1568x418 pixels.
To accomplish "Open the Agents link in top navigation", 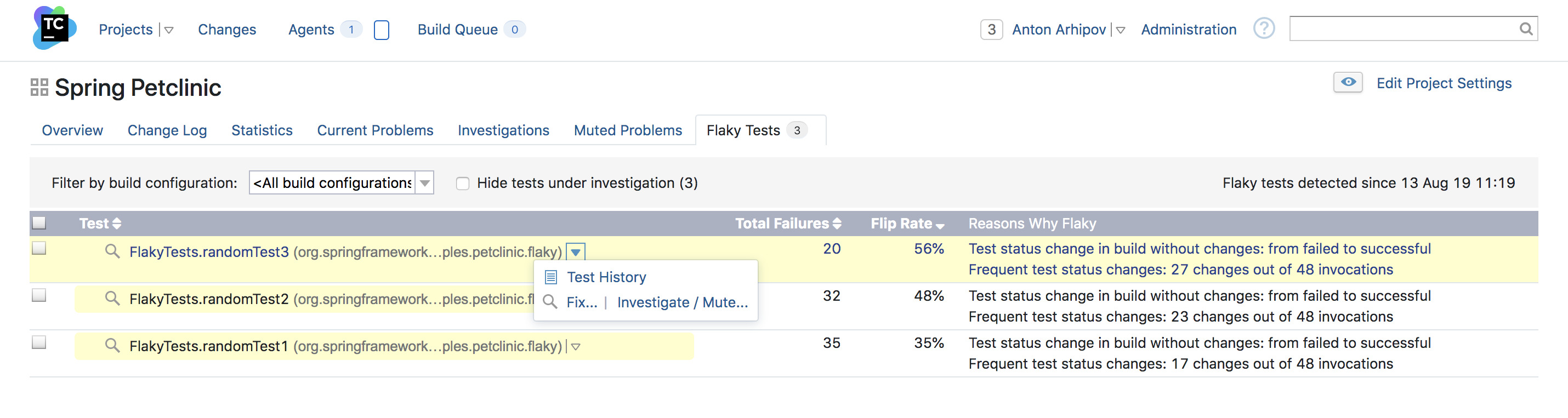I will pos(311,29).
